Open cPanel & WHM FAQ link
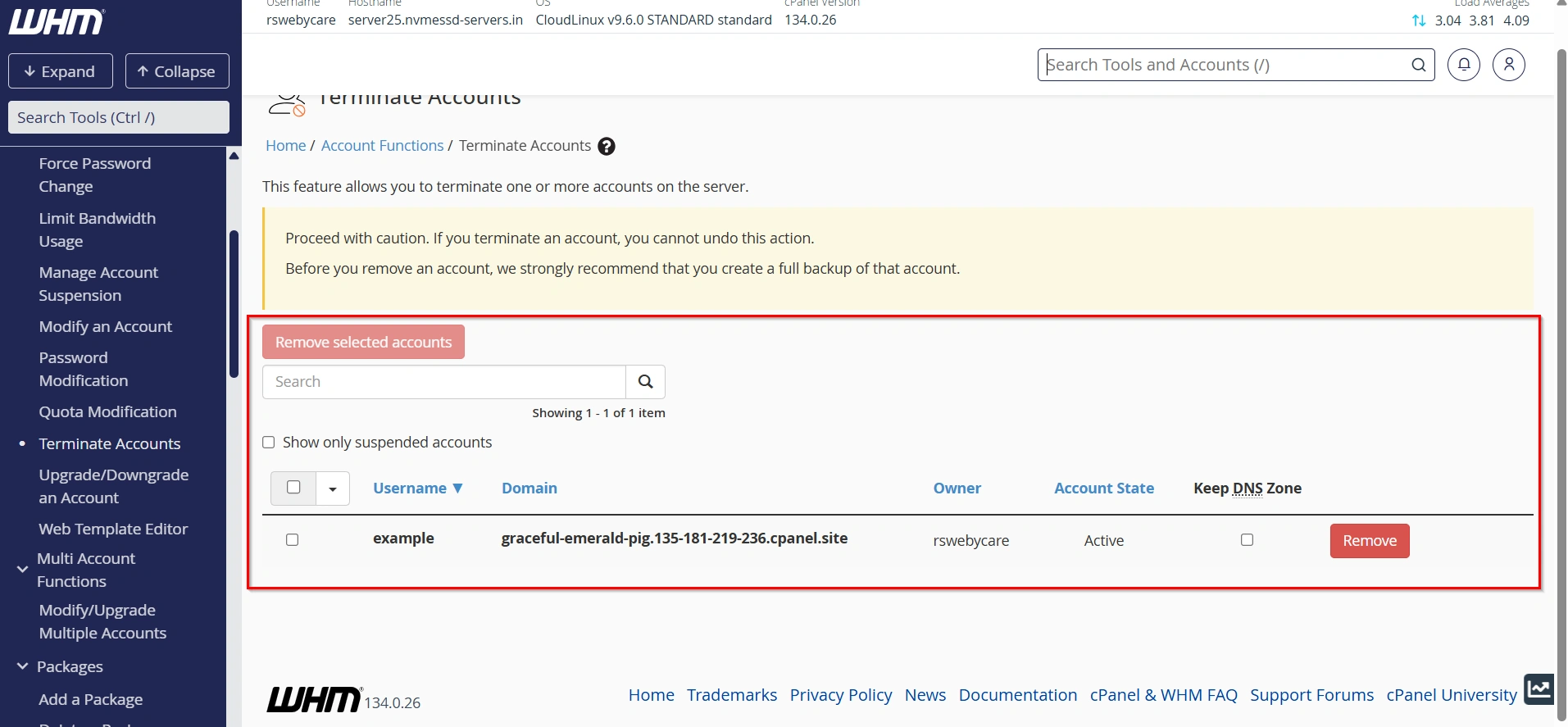Viewport: 1568px width, 727px height. [x=1164, y=695]
